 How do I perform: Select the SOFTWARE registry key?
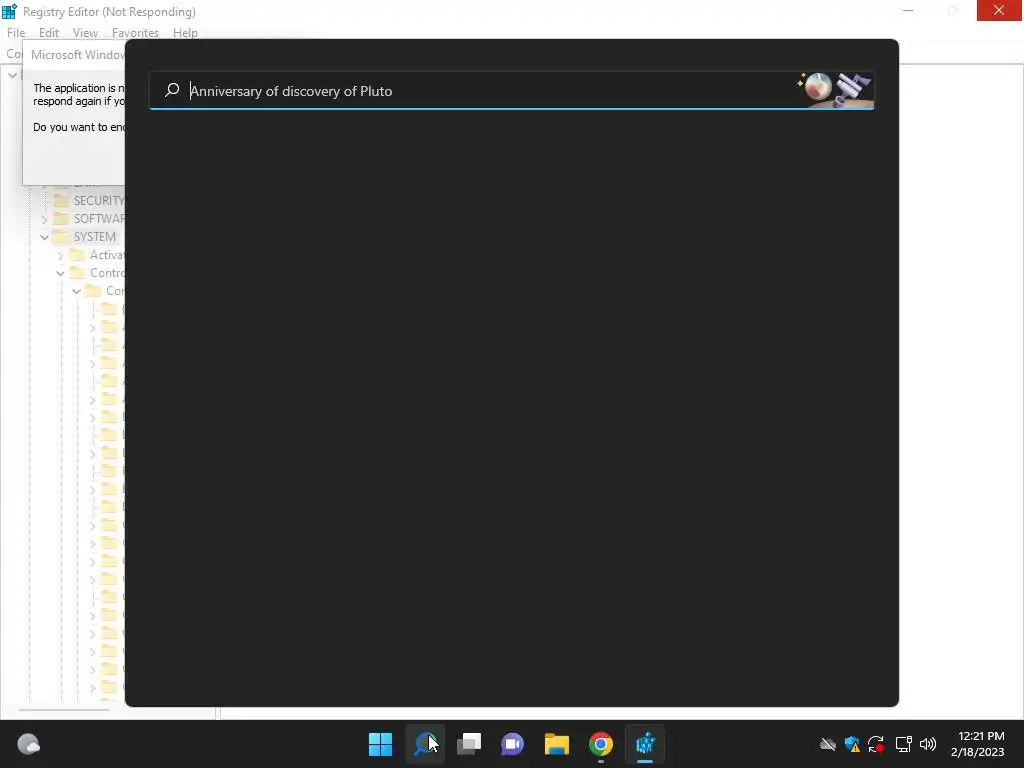(x=98, y=219)
